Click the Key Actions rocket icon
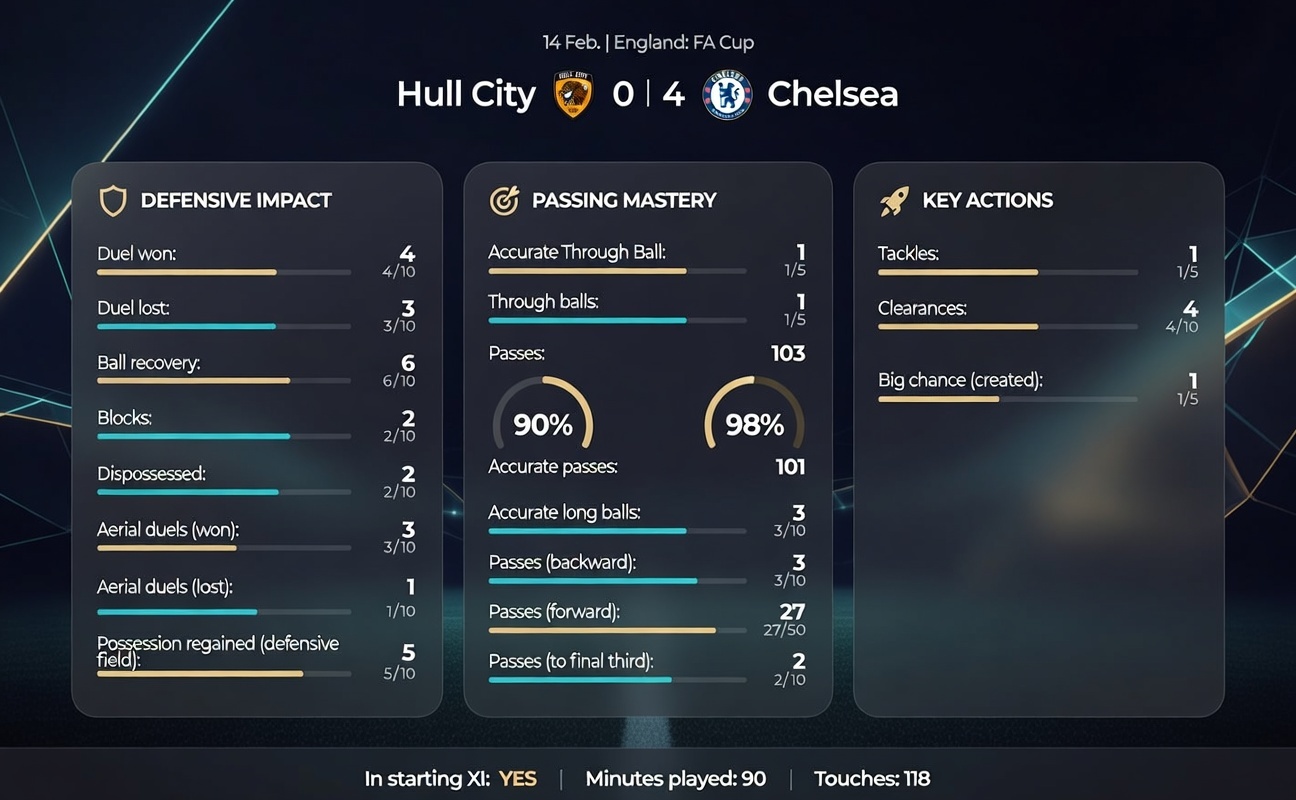1296x800 pixels. pos(894,201)
